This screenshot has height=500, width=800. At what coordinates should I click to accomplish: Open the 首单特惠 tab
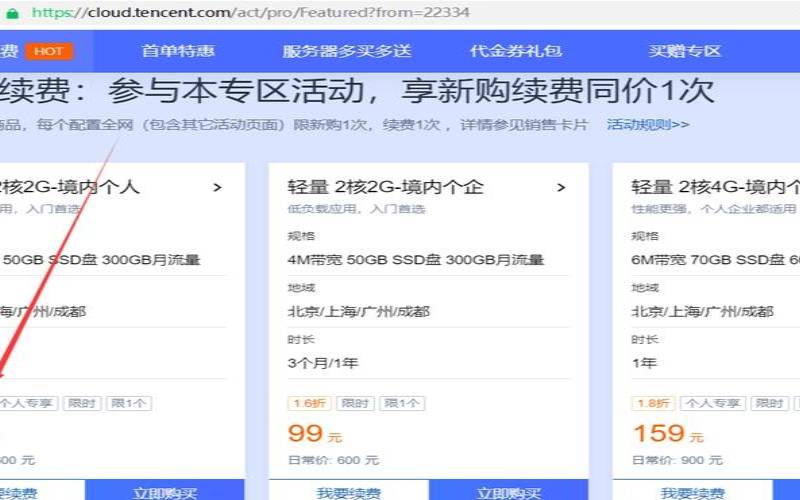pyautogui.click(x=178, y=51)
